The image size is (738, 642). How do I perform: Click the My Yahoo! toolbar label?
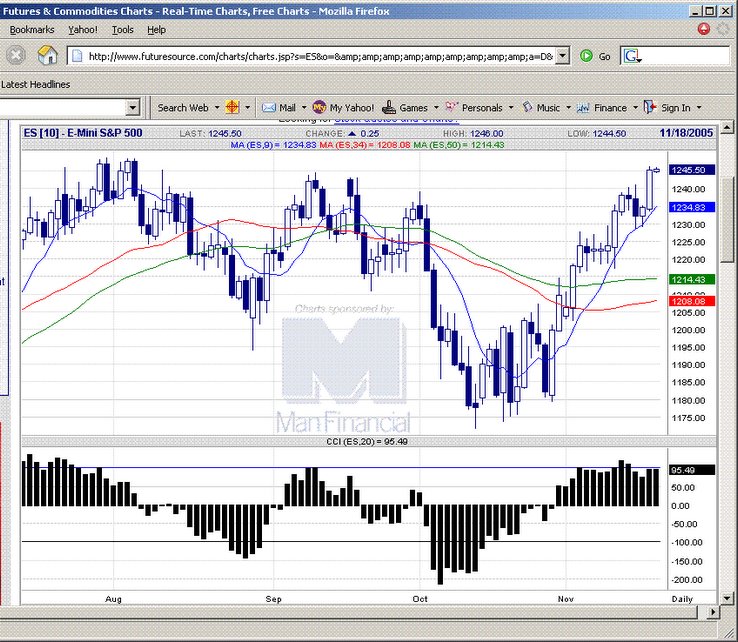[352, 108]
